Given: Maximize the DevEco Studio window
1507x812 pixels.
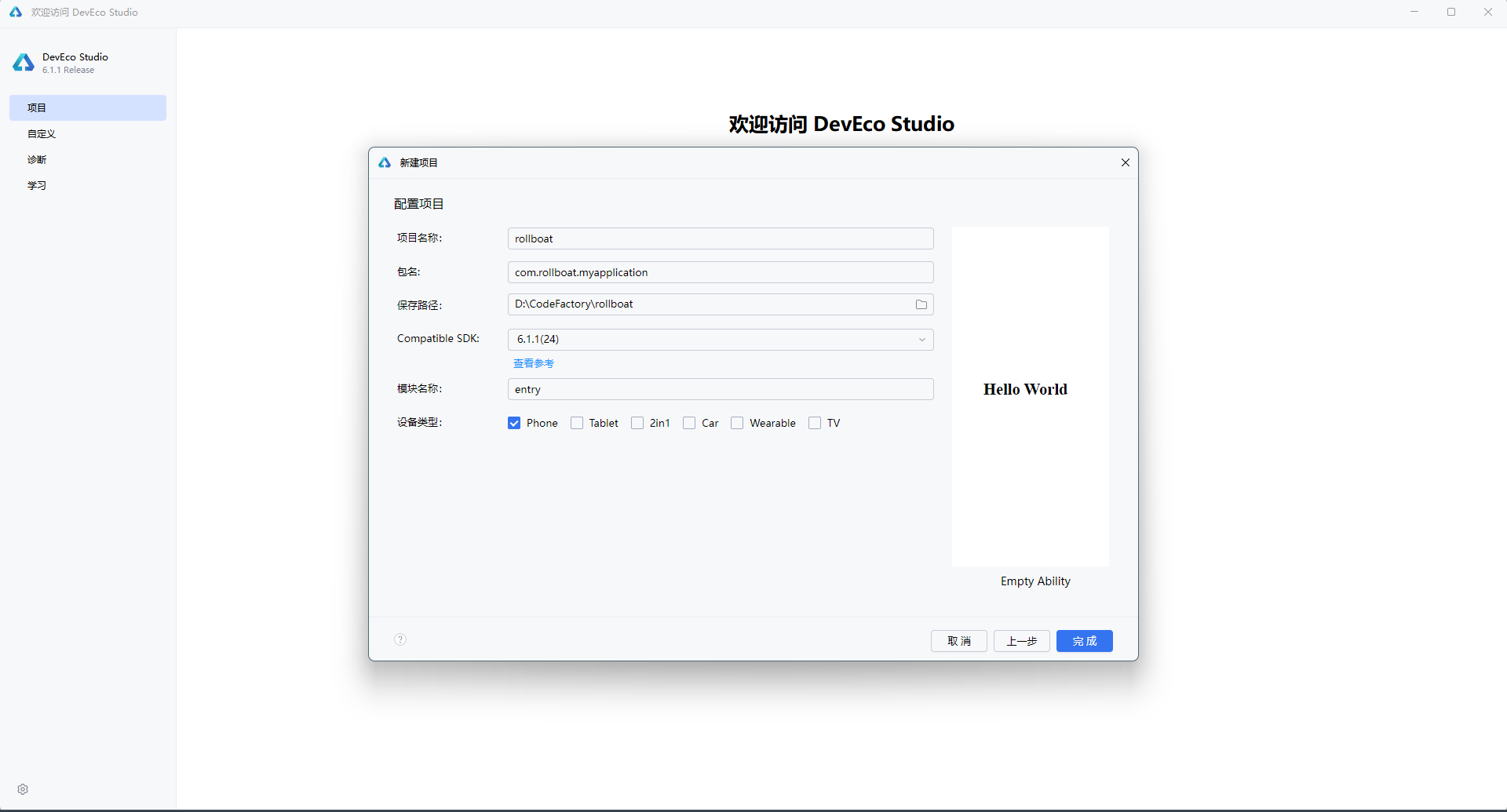Looking at the screenshot, I should point(1451,12).
